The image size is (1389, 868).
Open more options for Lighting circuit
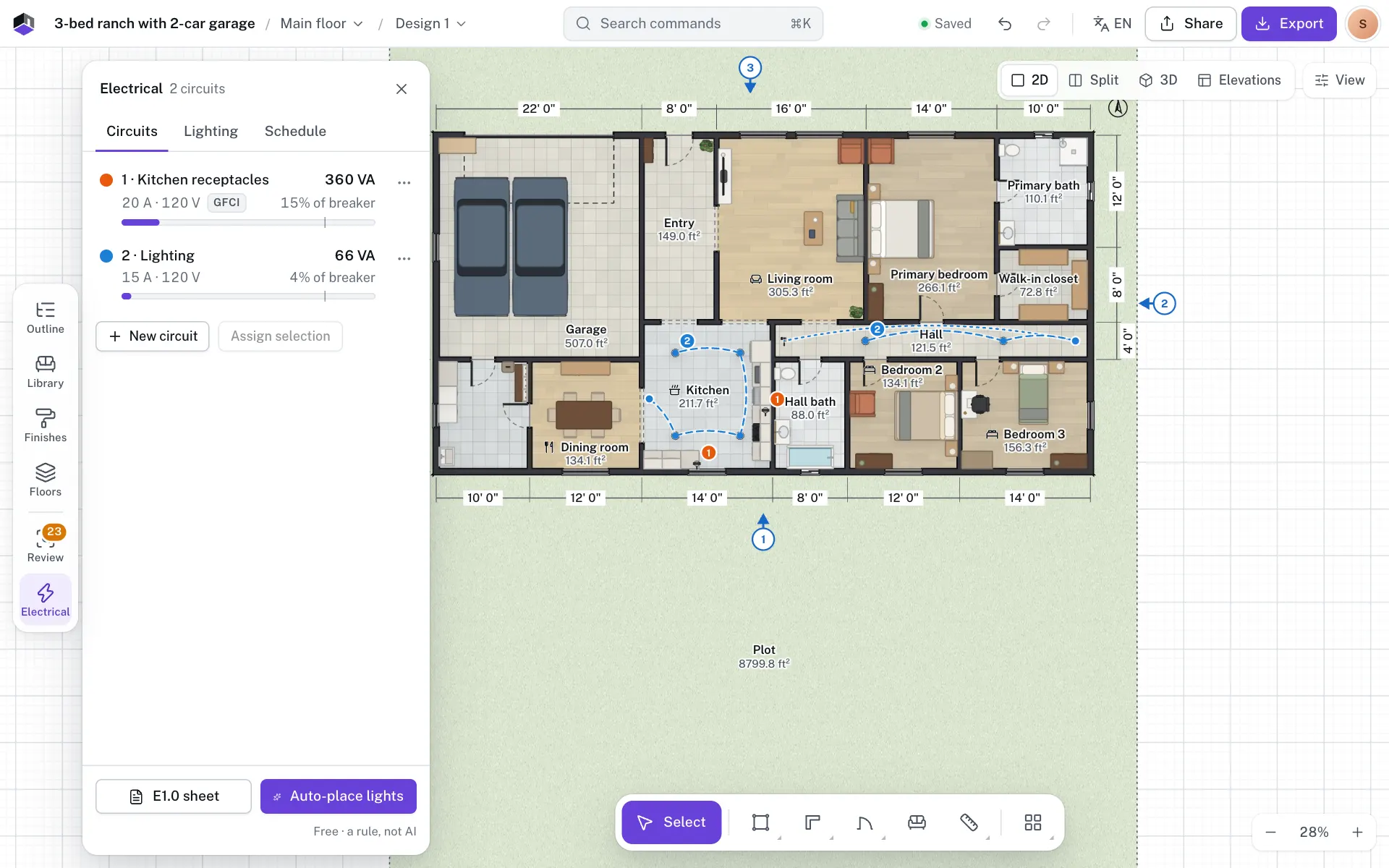[x=404, y=258]
